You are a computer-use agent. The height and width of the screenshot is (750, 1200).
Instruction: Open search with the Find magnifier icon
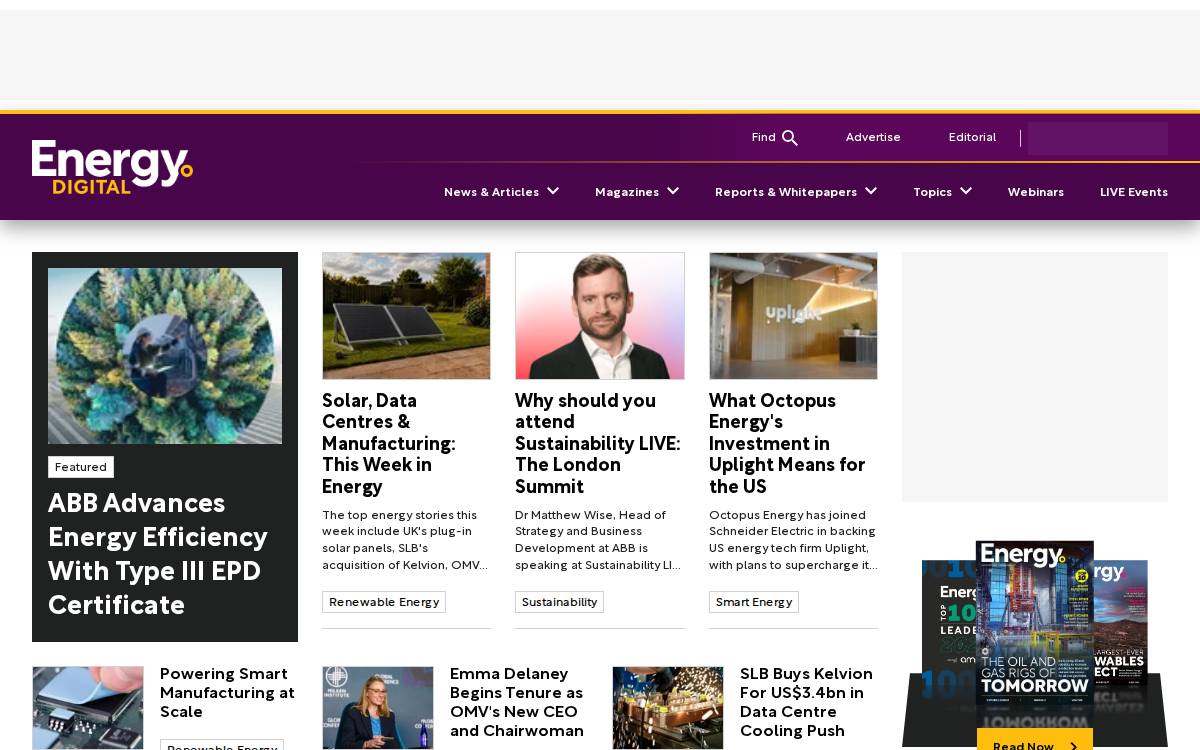pos(790,138)
